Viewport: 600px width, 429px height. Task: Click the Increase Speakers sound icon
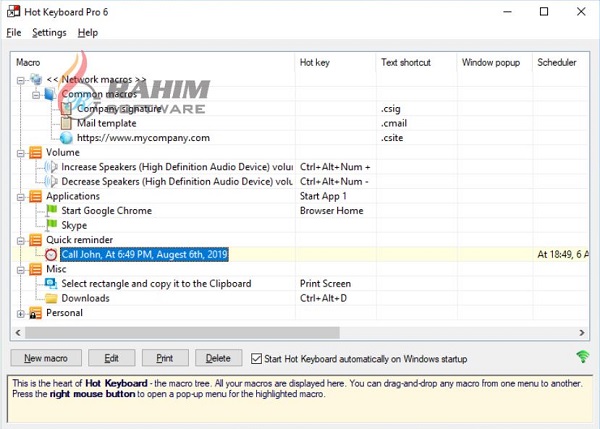pyautogui.click(x=51, y=167)
